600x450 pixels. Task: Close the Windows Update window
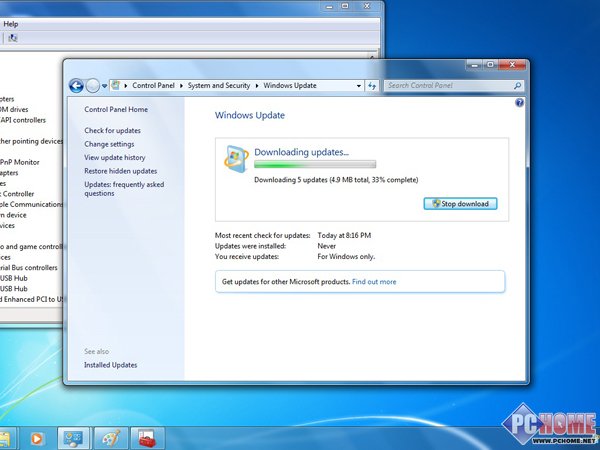pos(512,65)
